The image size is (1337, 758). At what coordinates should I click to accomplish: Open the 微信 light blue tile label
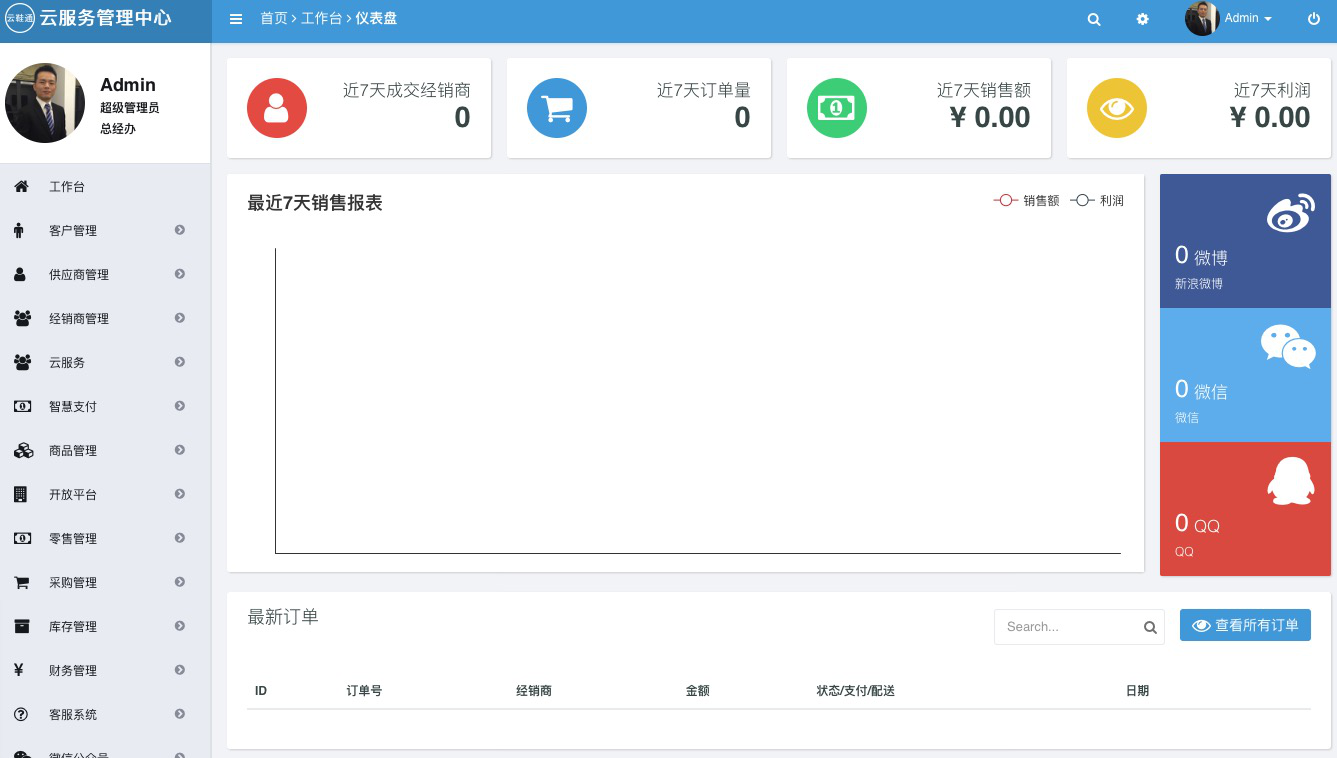(1186, 418)
